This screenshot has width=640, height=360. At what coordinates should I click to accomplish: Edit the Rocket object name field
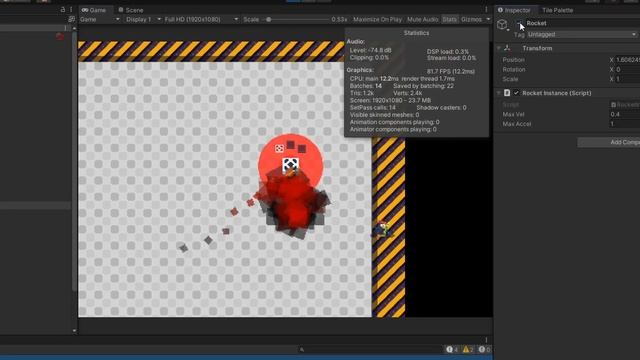(582, 23)
